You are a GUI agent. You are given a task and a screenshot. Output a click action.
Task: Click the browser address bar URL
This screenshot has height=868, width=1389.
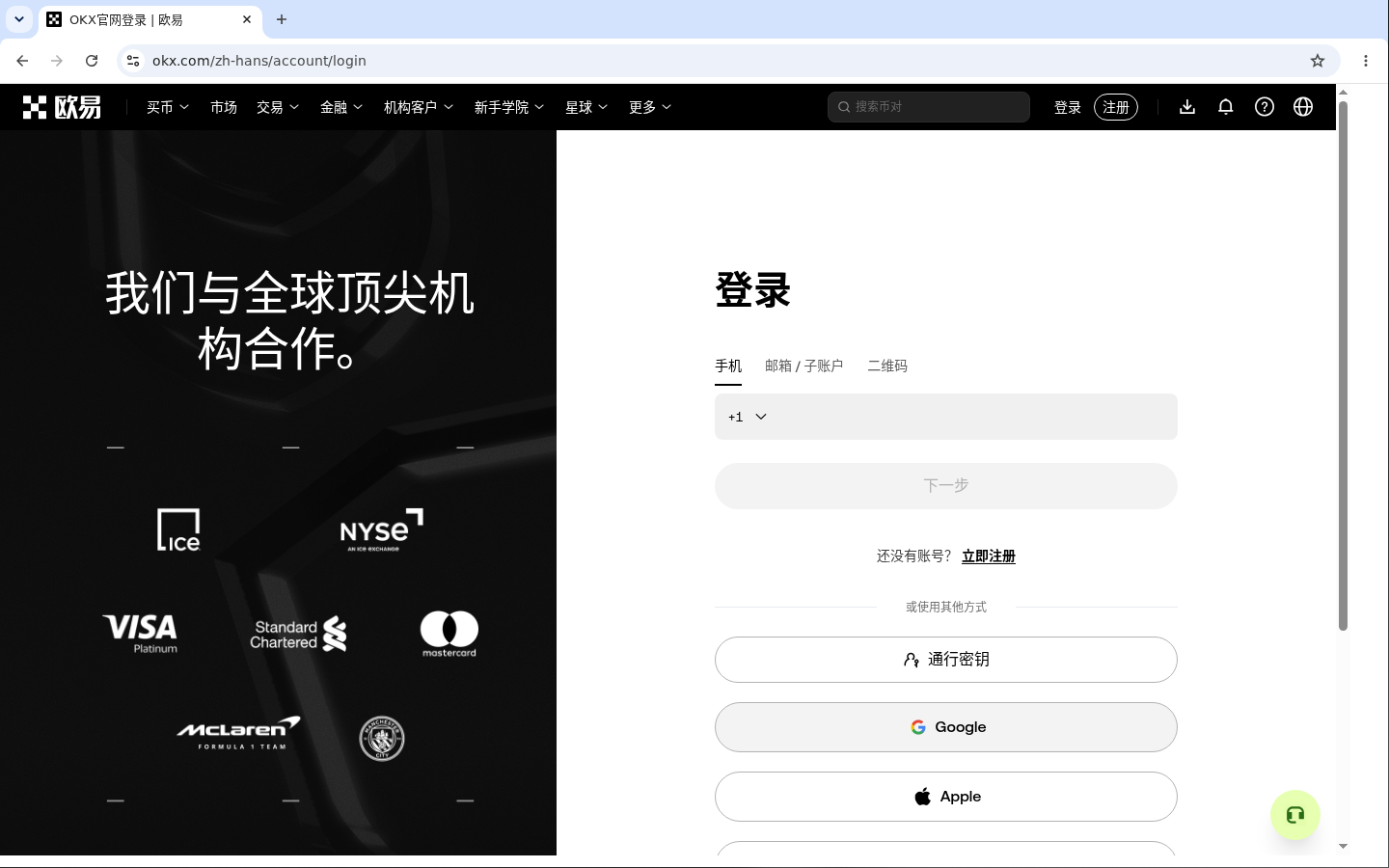tap(259, 61)
